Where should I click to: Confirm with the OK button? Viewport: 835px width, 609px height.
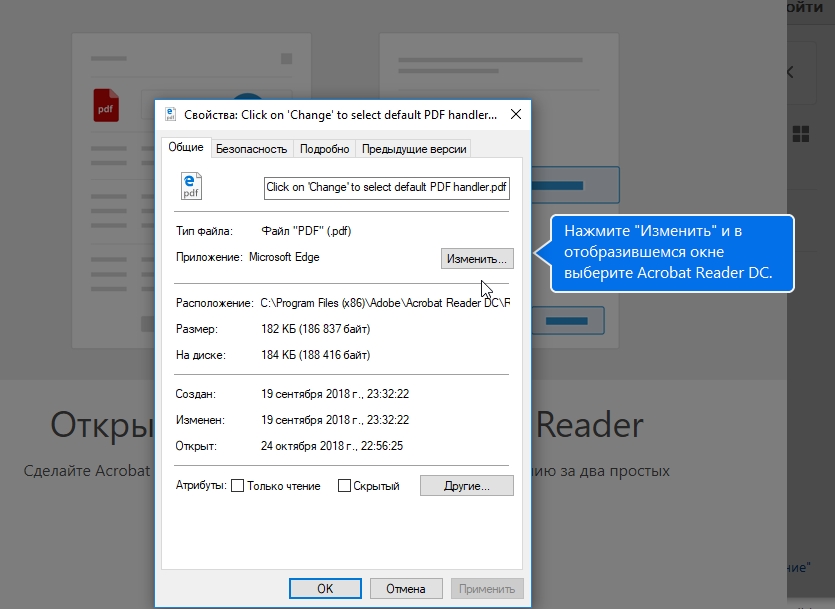tap(325, 589)
